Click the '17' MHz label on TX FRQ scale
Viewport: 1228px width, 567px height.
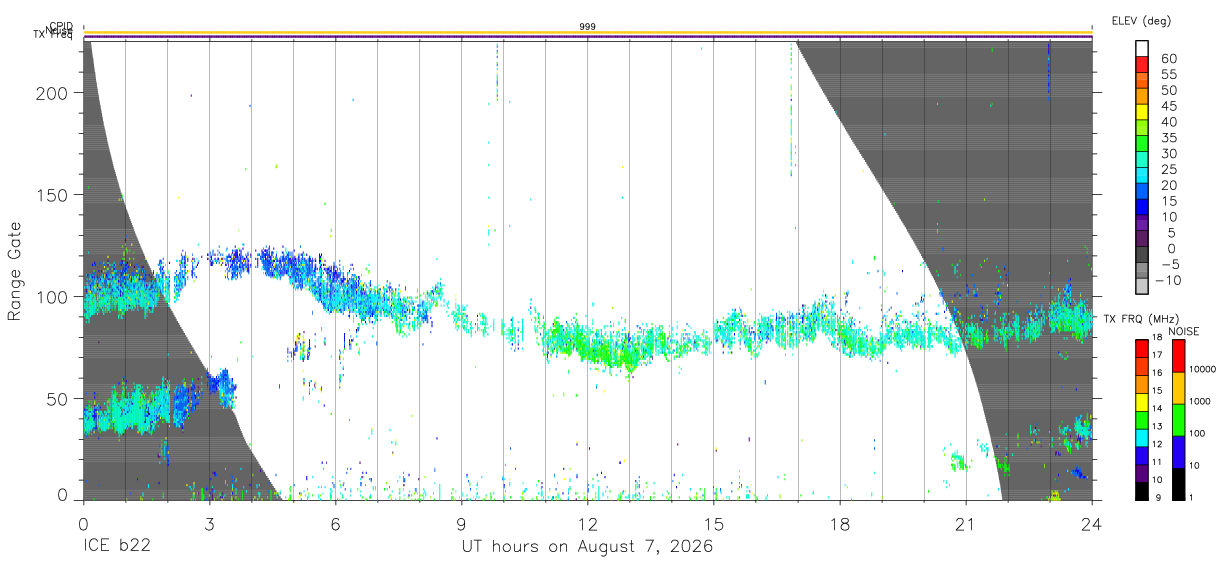pos(1158,355)
